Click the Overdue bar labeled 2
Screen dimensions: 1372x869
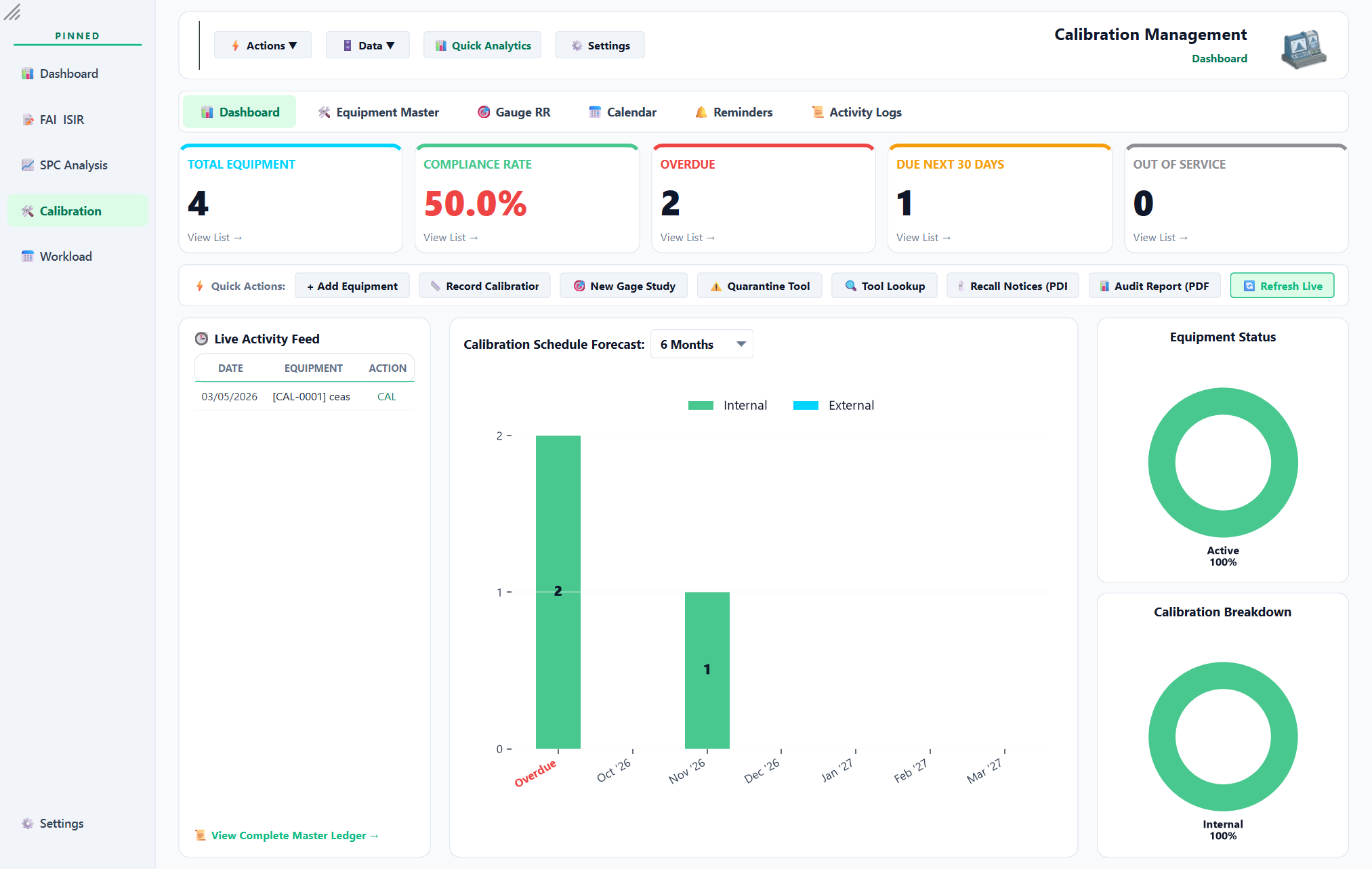pos(558,592)
